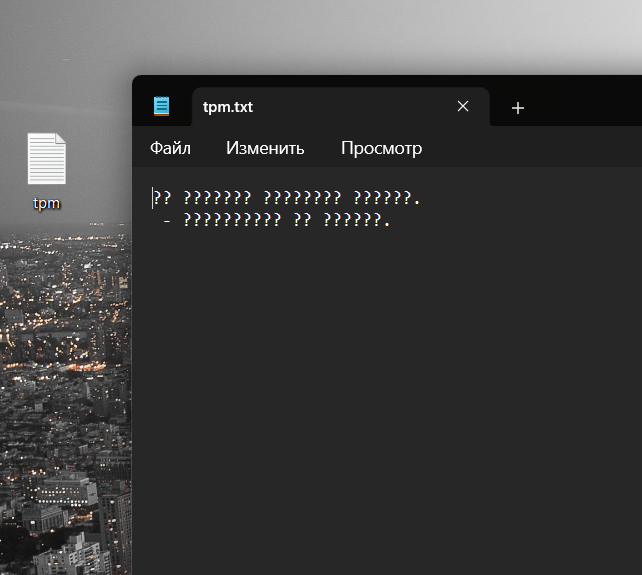This screenshot has height=575, width=642.
Task: Open the Просмотр menu
Action: click(x=381, y=148)
